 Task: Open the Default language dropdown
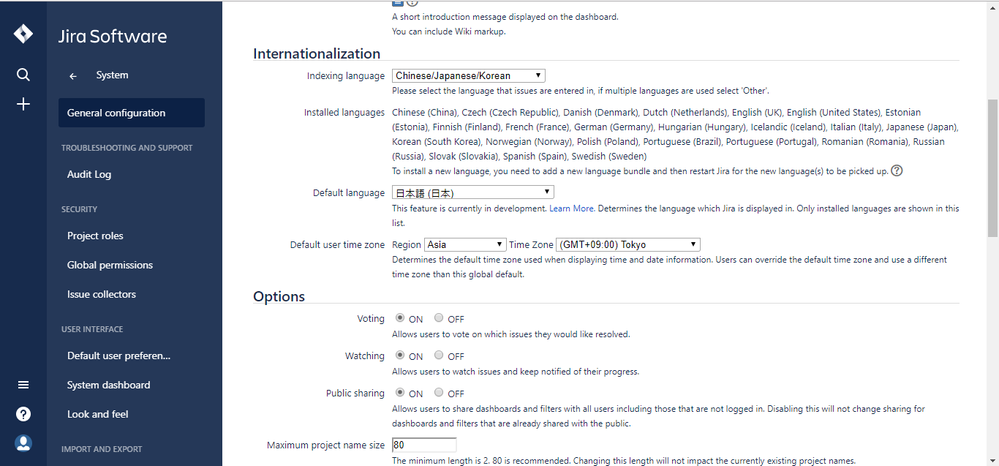(473, 192)
